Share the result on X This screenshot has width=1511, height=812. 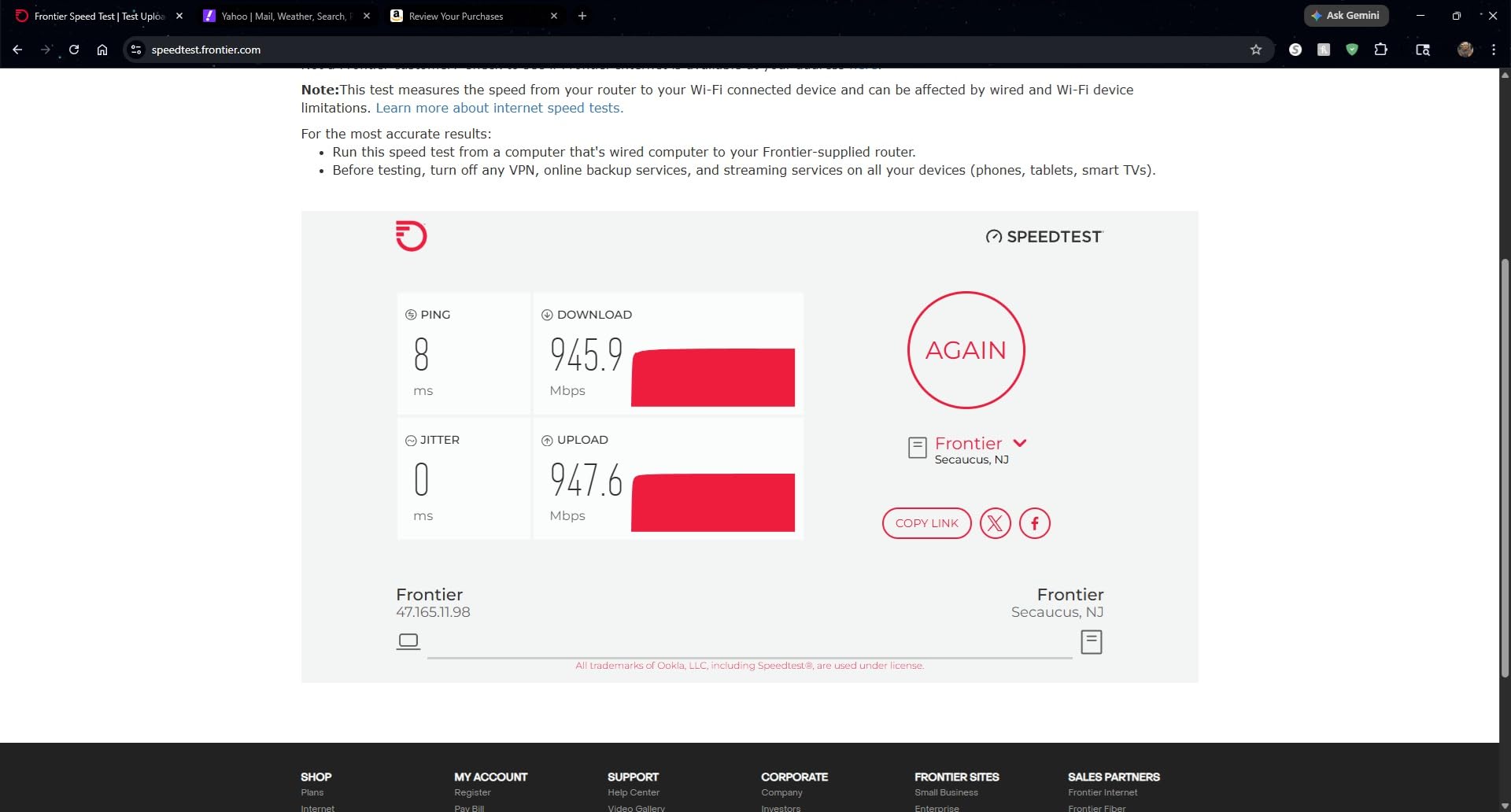click(996, 523)
